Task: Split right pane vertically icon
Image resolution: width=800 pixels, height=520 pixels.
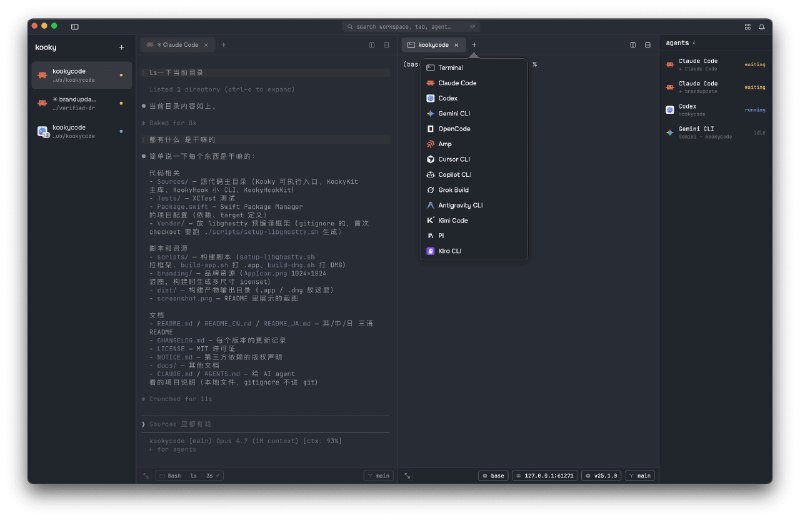Action: coord(633,45)
